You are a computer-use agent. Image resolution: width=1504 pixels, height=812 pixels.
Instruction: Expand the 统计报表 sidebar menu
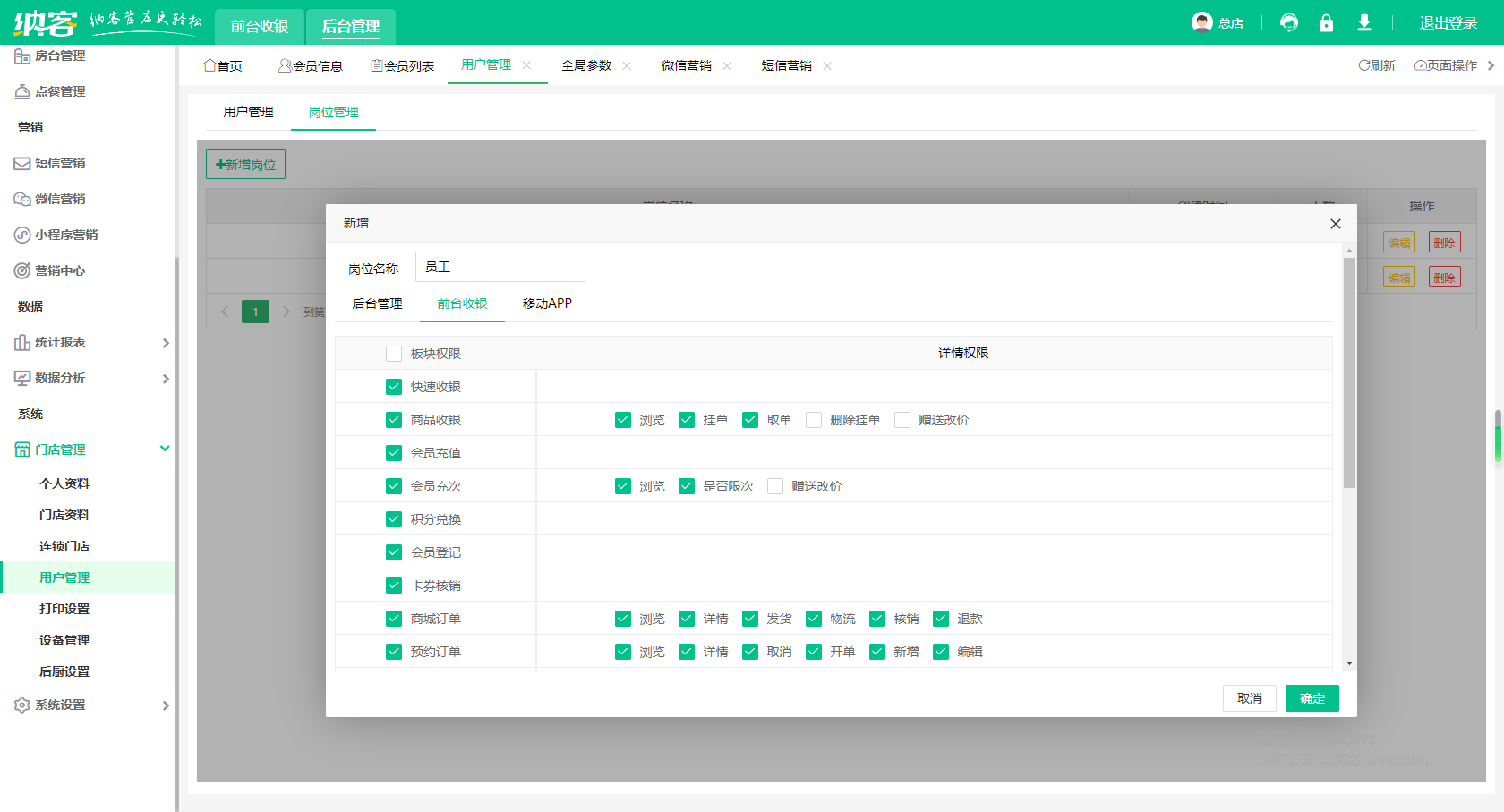coord(90,342)
